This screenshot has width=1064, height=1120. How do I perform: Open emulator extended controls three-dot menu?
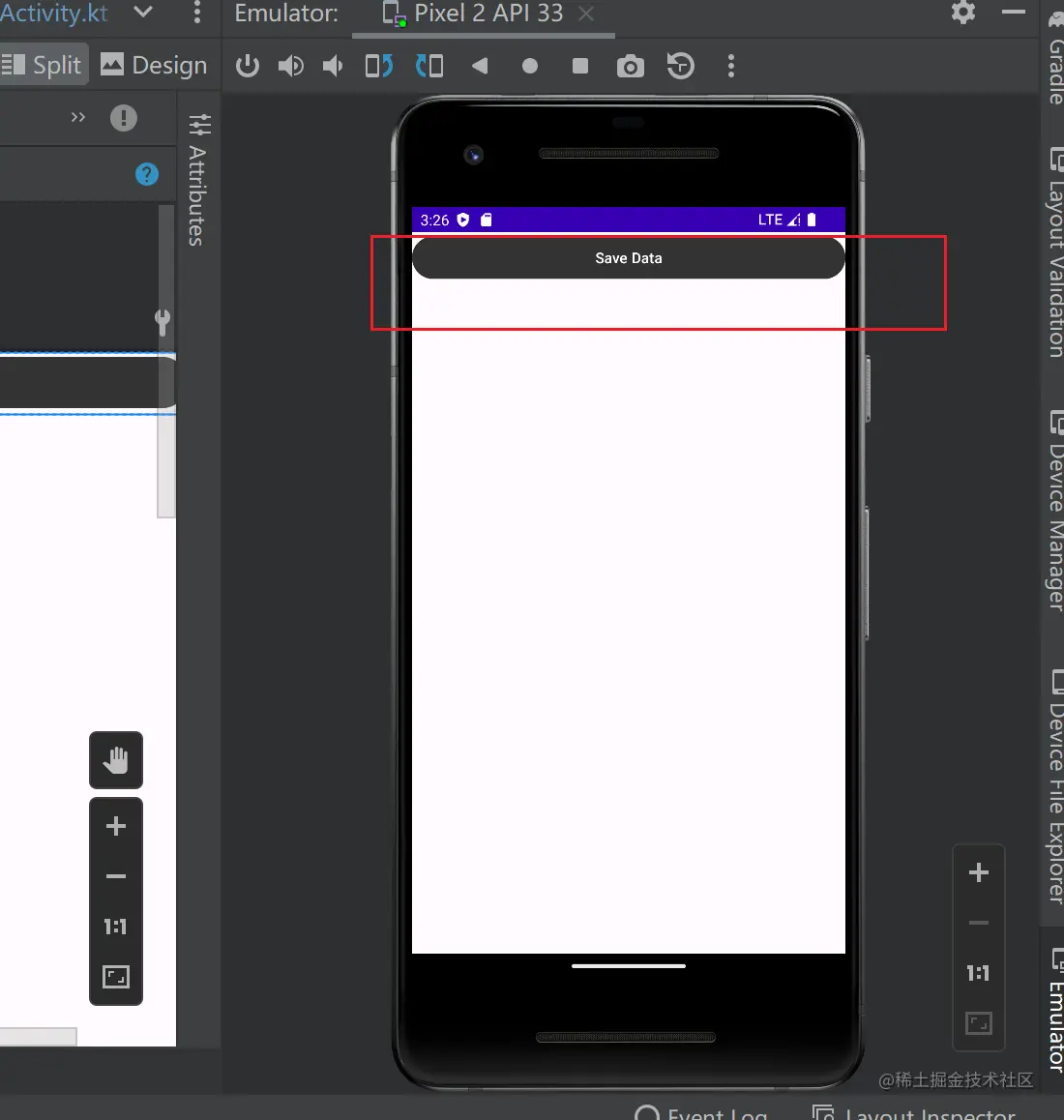(x=730, y=66)
